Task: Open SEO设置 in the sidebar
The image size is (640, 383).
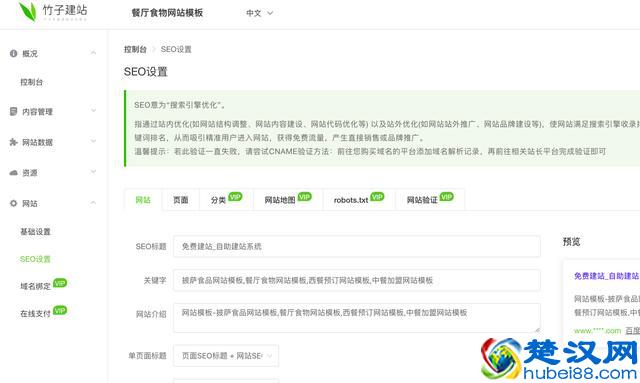Action: 36,259
